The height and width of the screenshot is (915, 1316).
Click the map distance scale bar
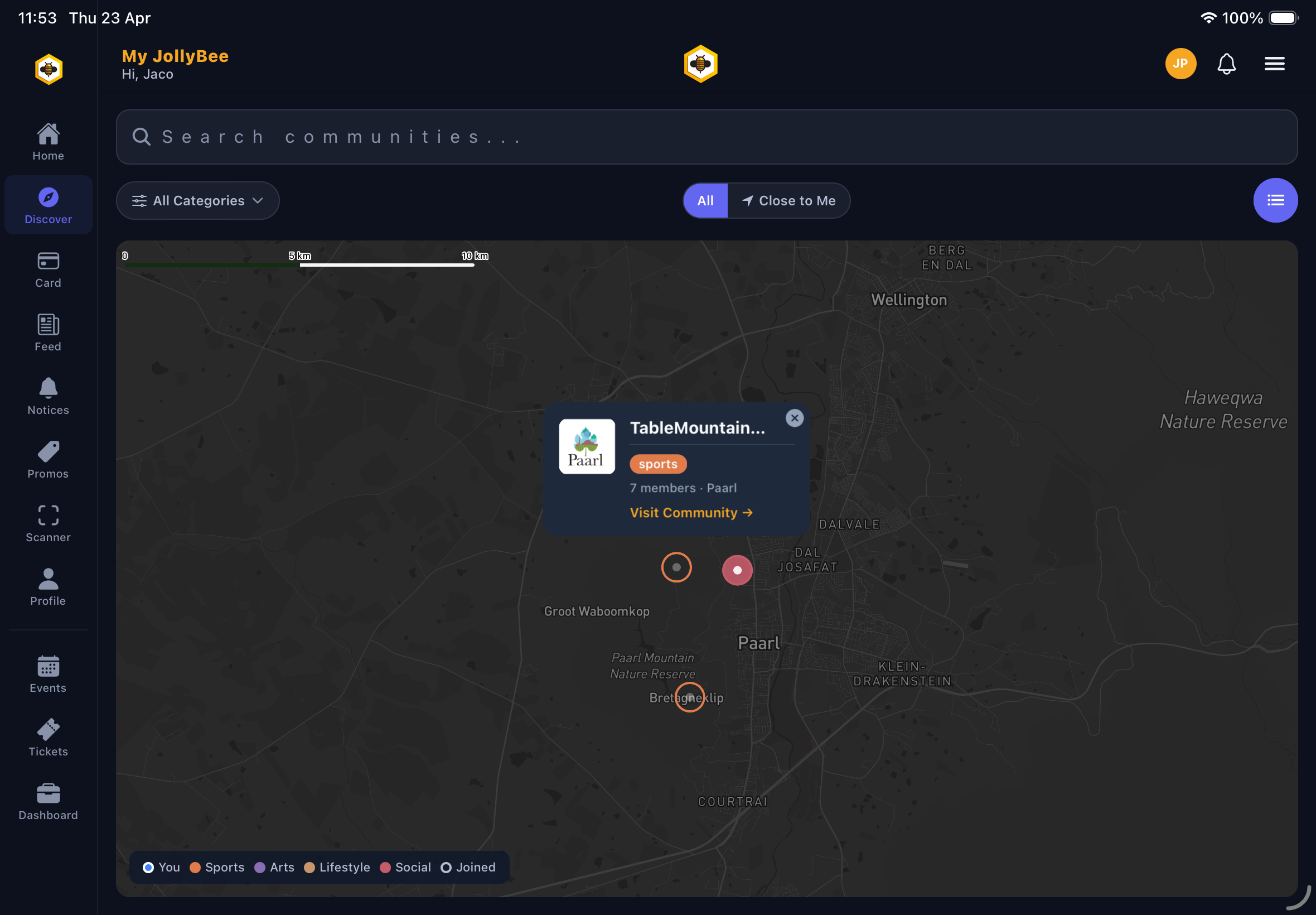tap(298, 264)
